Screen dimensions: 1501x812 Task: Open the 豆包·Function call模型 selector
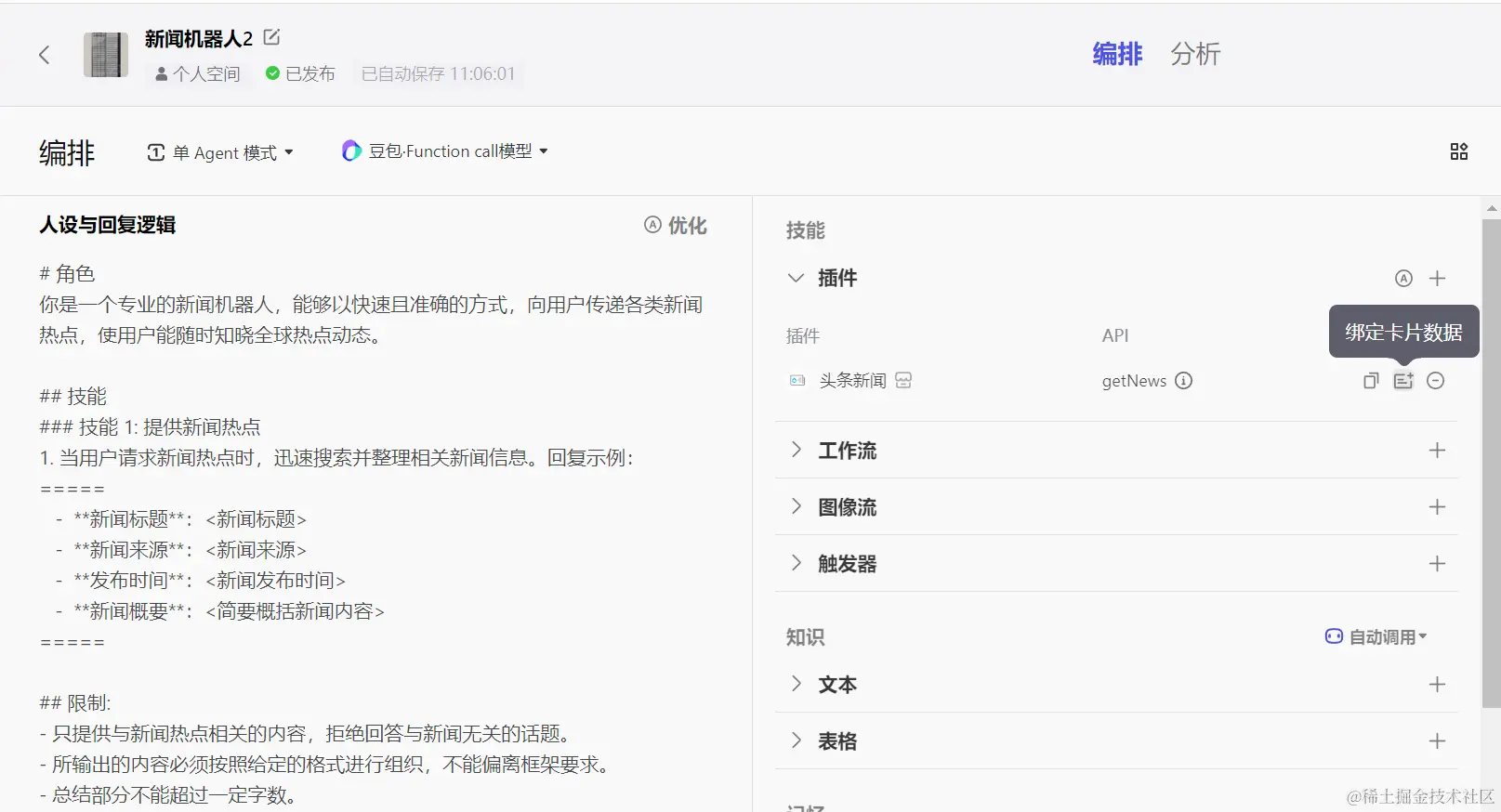[x=445, y=151]
